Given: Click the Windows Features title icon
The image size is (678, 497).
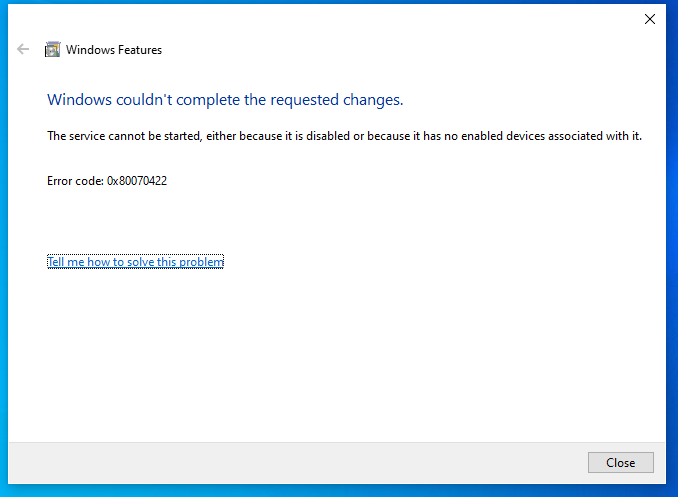Looking at the screenshot, I should pos(52,50).
